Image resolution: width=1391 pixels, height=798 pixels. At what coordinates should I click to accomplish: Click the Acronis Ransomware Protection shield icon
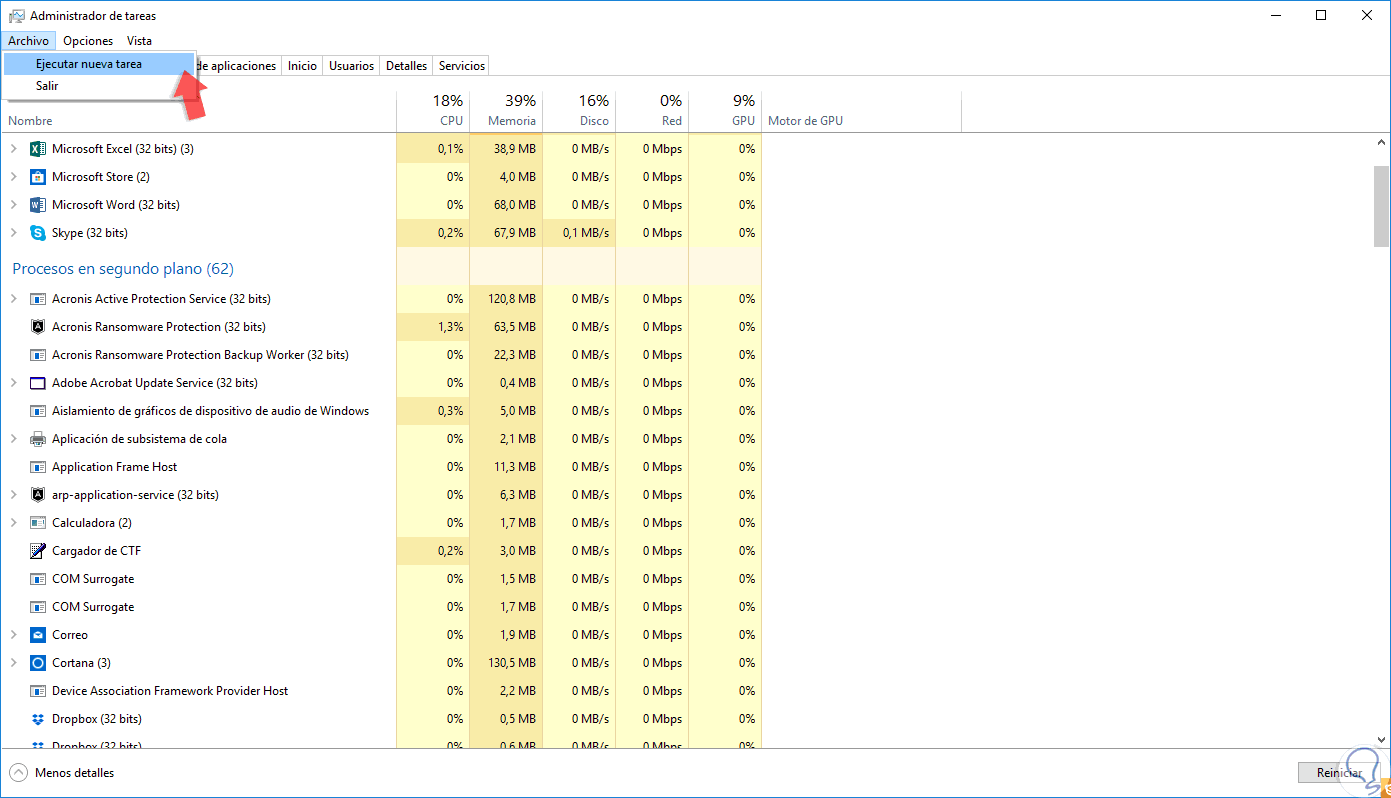click(38, 327)
